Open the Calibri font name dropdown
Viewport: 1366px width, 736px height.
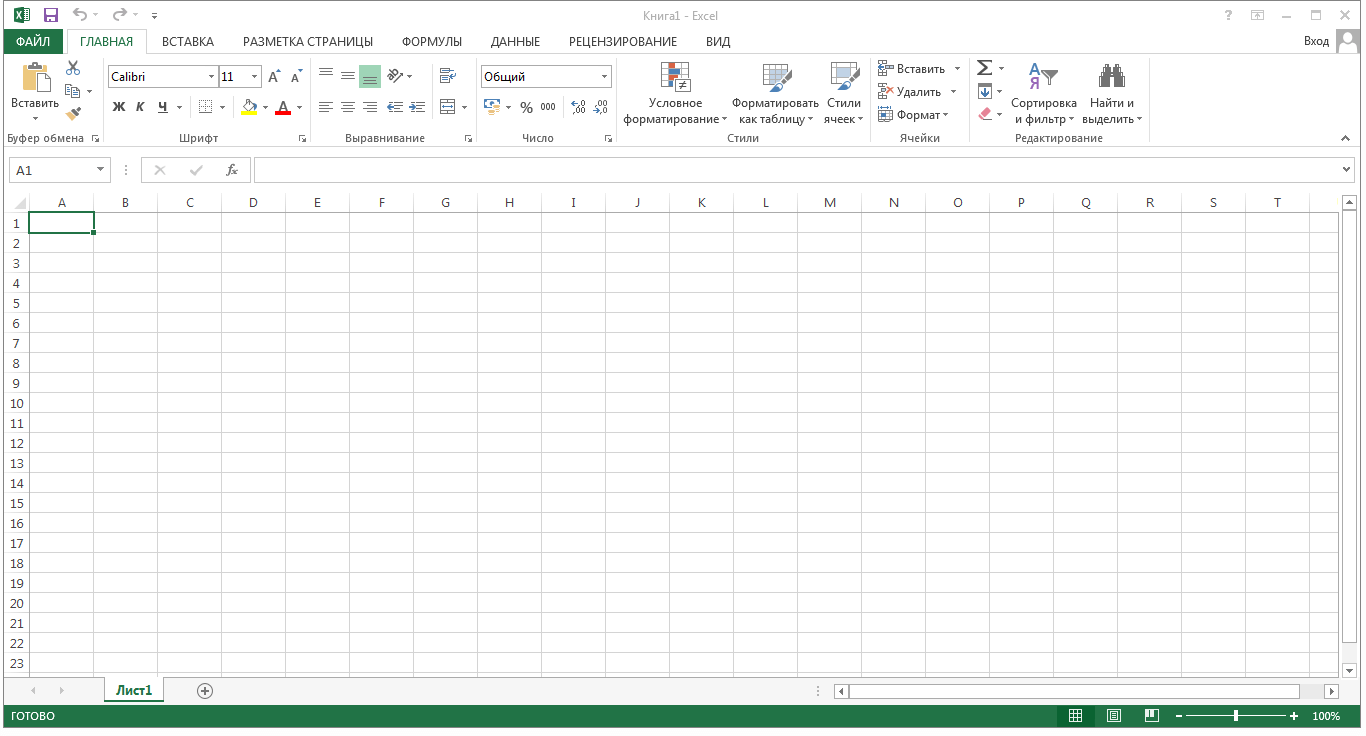[x=211, y=77]
